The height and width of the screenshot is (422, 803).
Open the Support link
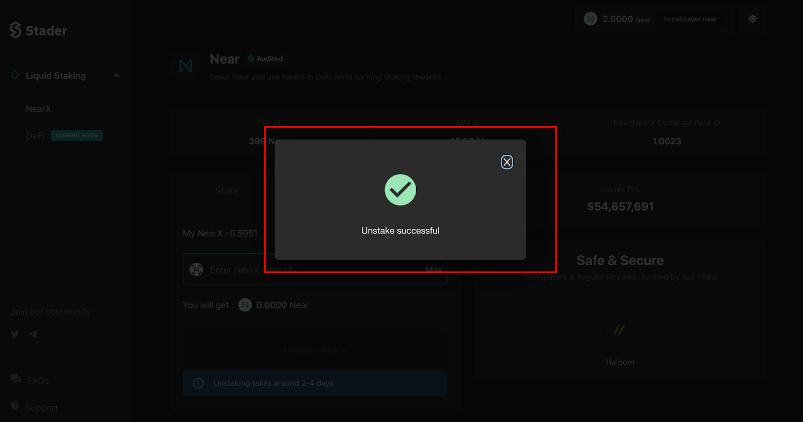(41, 408)
